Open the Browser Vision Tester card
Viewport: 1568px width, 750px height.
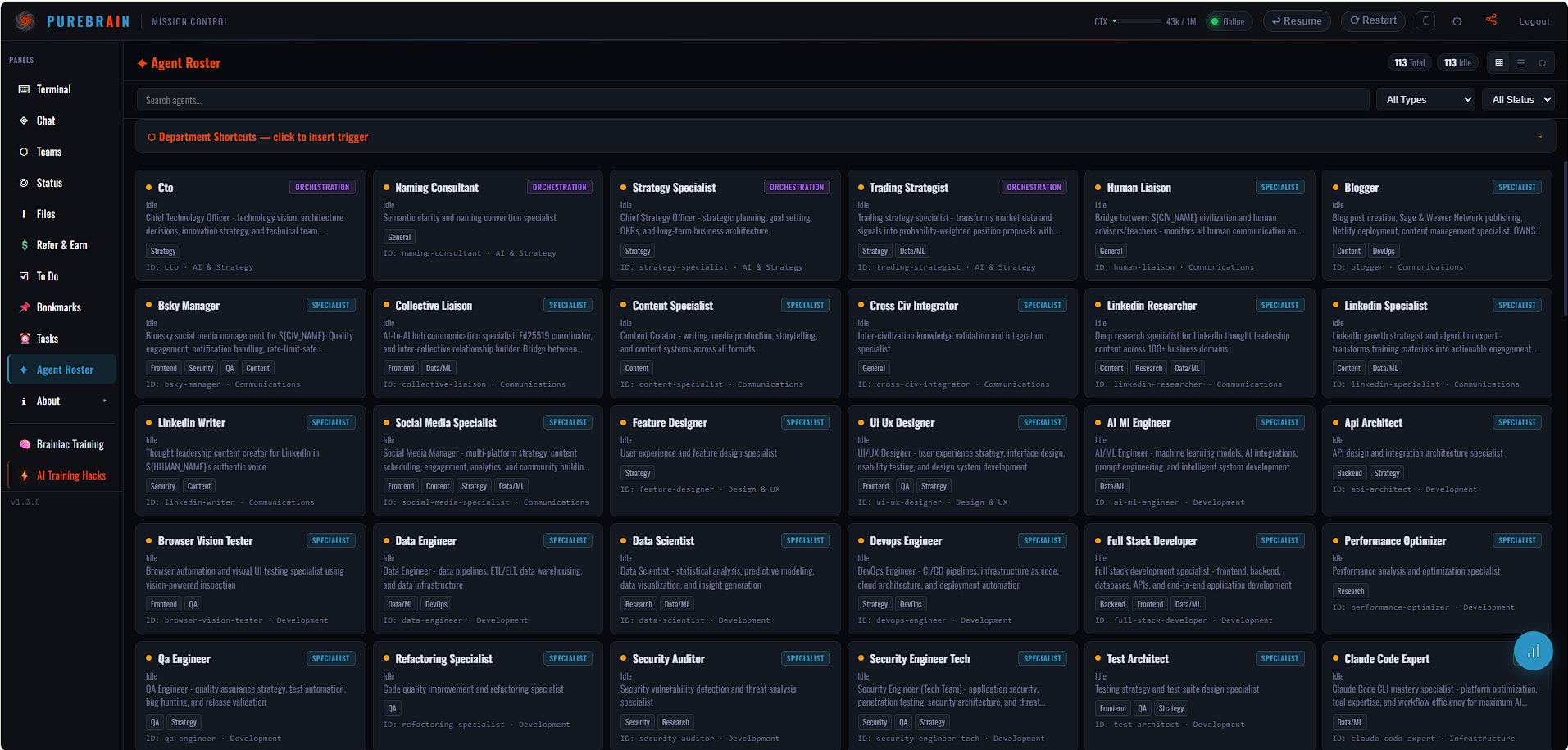250,579
